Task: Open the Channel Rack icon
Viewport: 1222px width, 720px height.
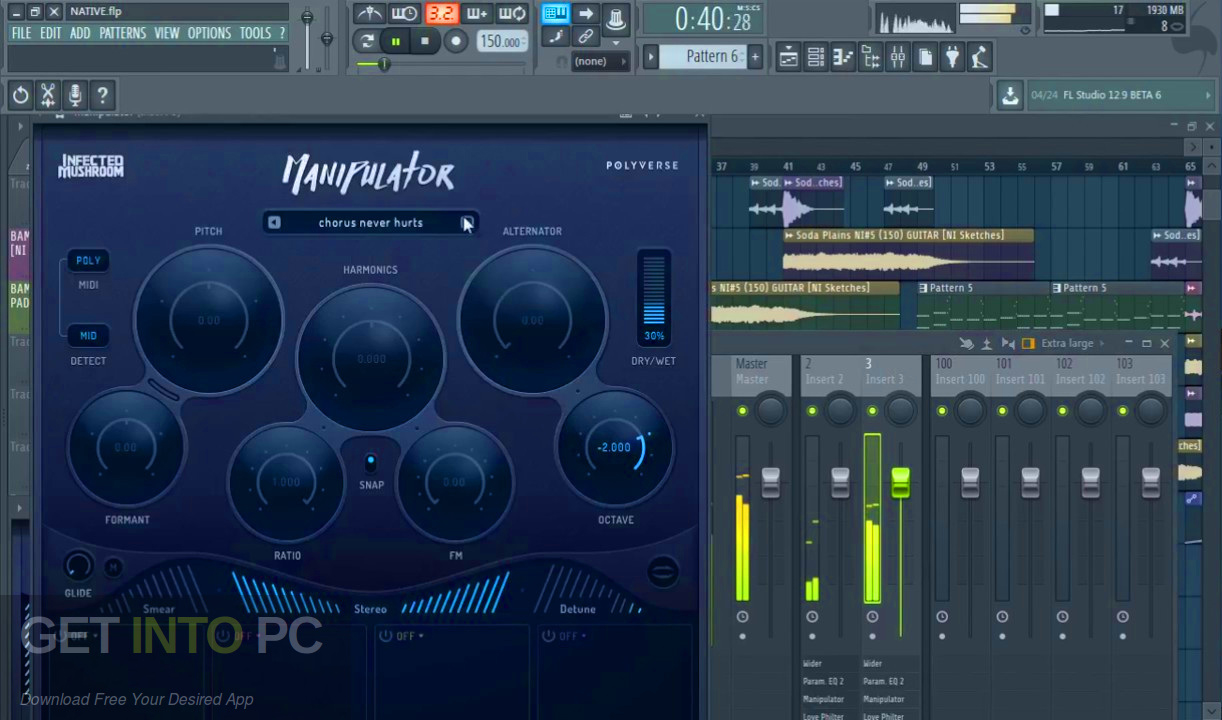Action: [x=816, y=58]
